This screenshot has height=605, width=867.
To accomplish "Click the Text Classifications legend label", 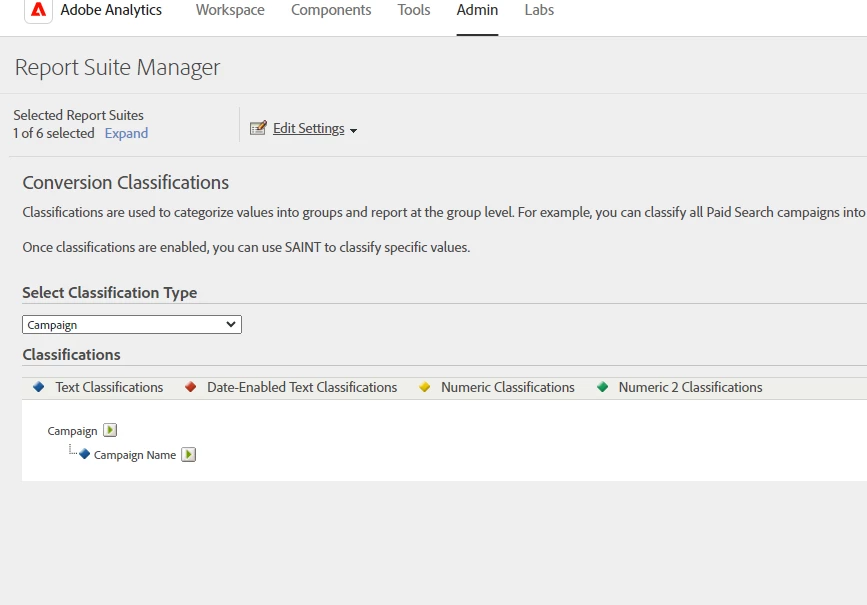I will click(109, 387).
